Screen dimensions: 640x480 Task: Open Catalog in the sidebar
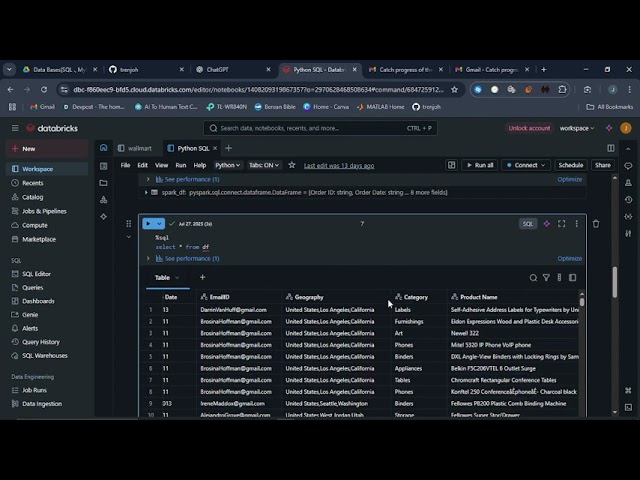(47, 197)
